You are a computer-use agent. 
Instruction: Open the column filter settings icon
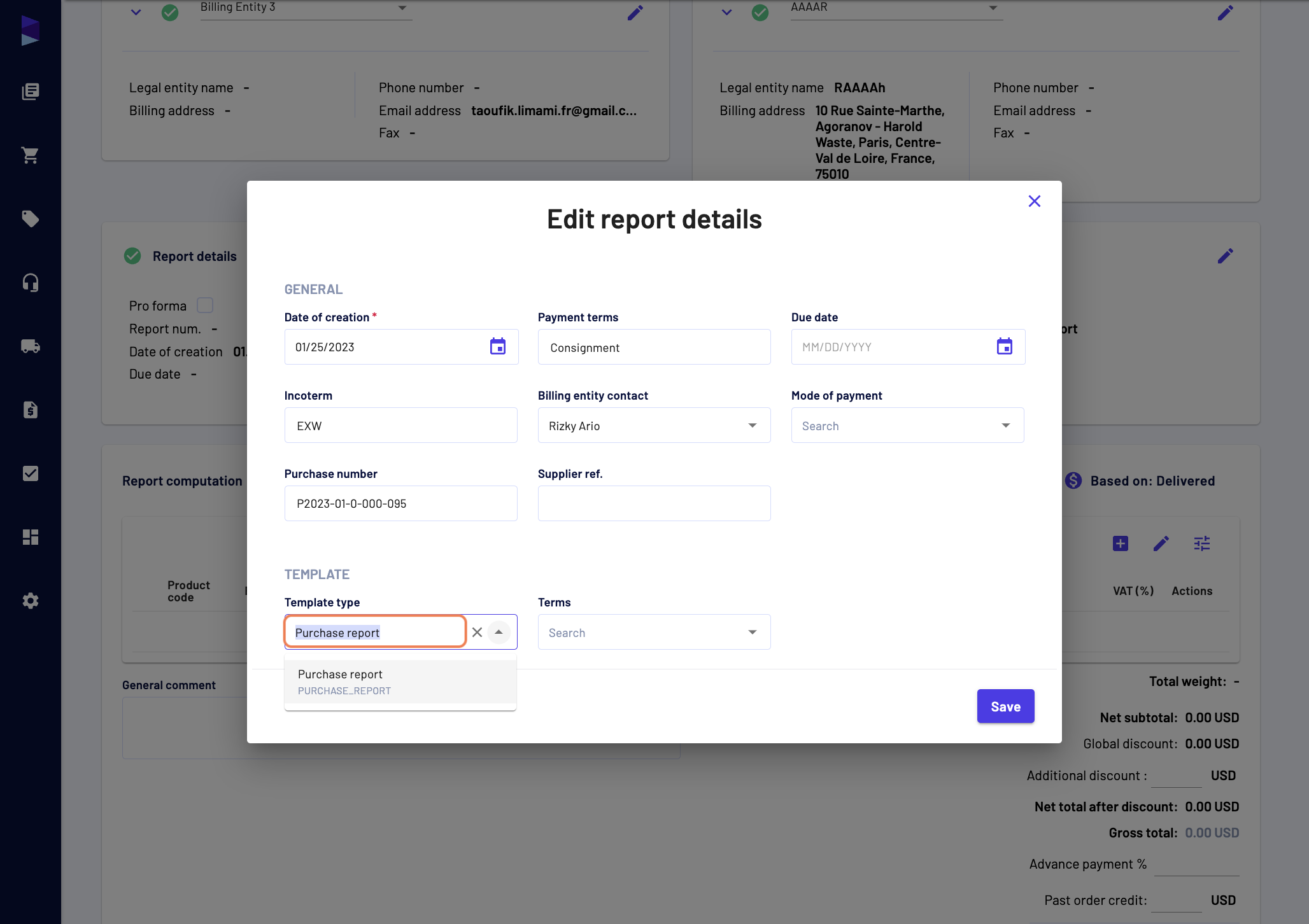(x=1202, y=543)
